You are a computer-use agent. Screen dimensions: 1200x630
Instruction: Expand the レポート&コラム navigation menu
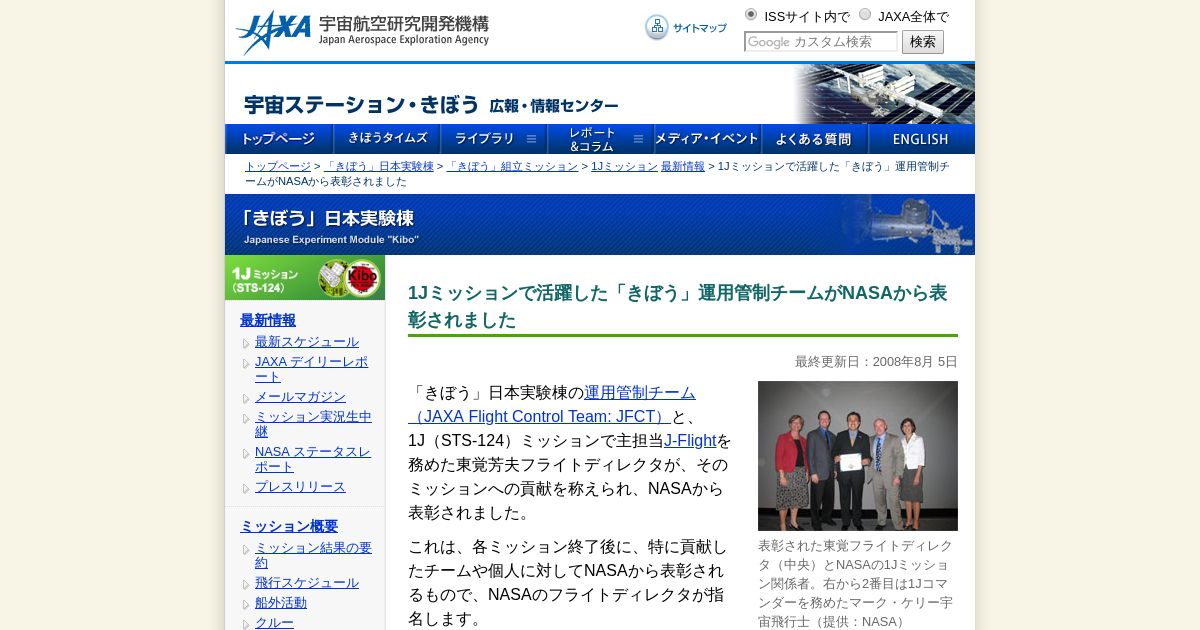(601, 139)
